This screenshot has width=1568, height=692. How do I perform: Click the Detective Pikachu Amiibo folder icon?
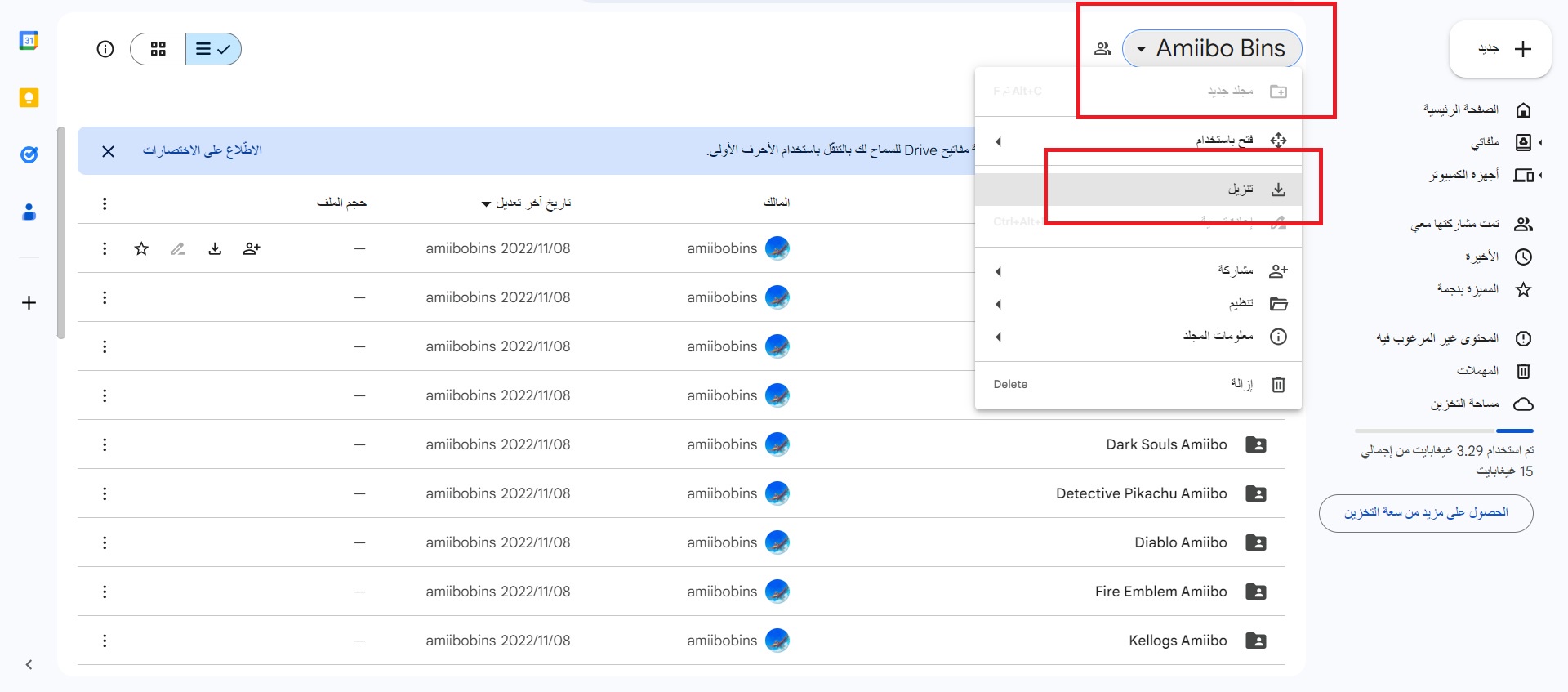coord(1256,493)
